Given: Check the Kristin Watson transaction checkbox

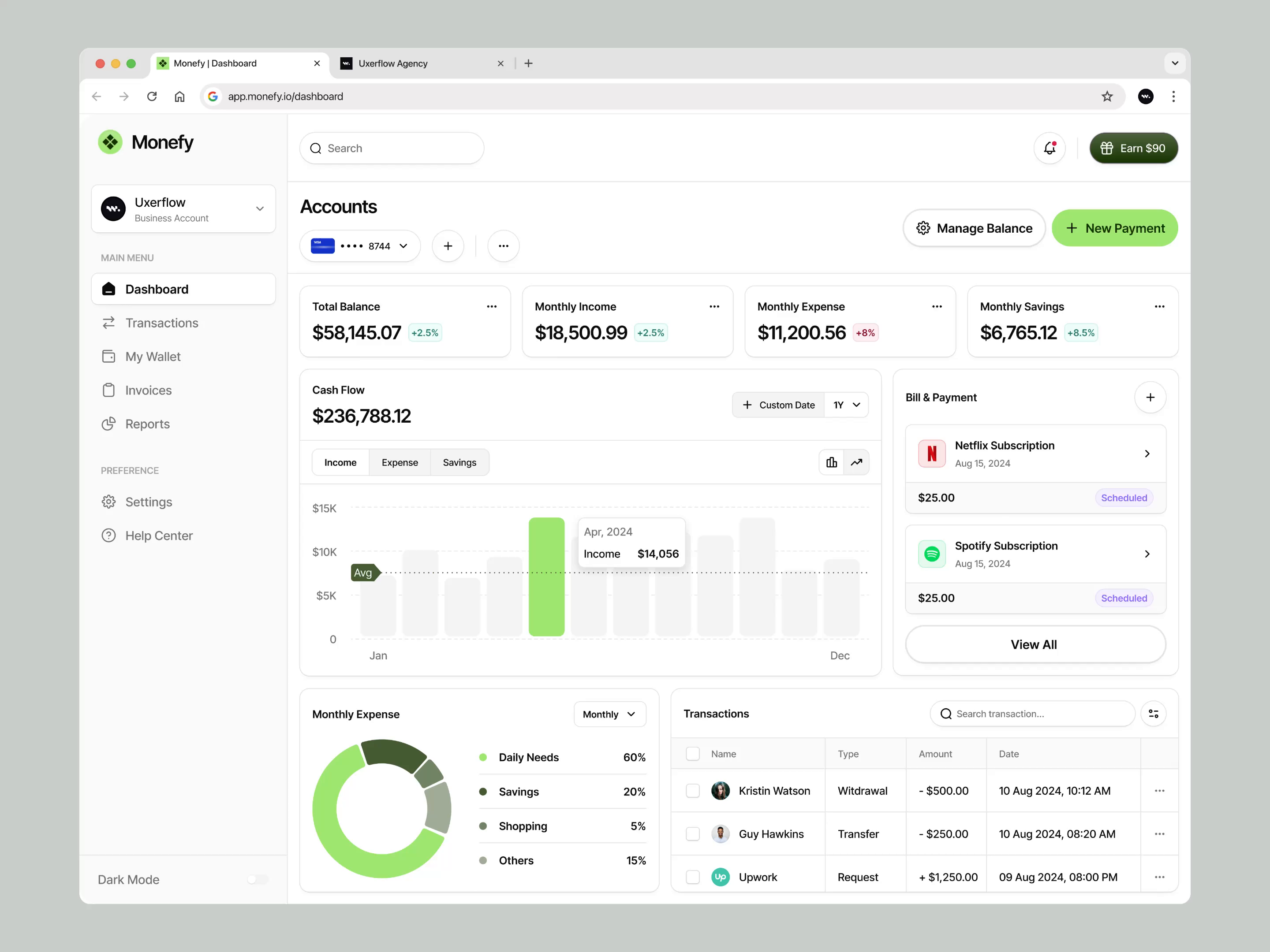Looking at the screenshot, I should 692,790.
